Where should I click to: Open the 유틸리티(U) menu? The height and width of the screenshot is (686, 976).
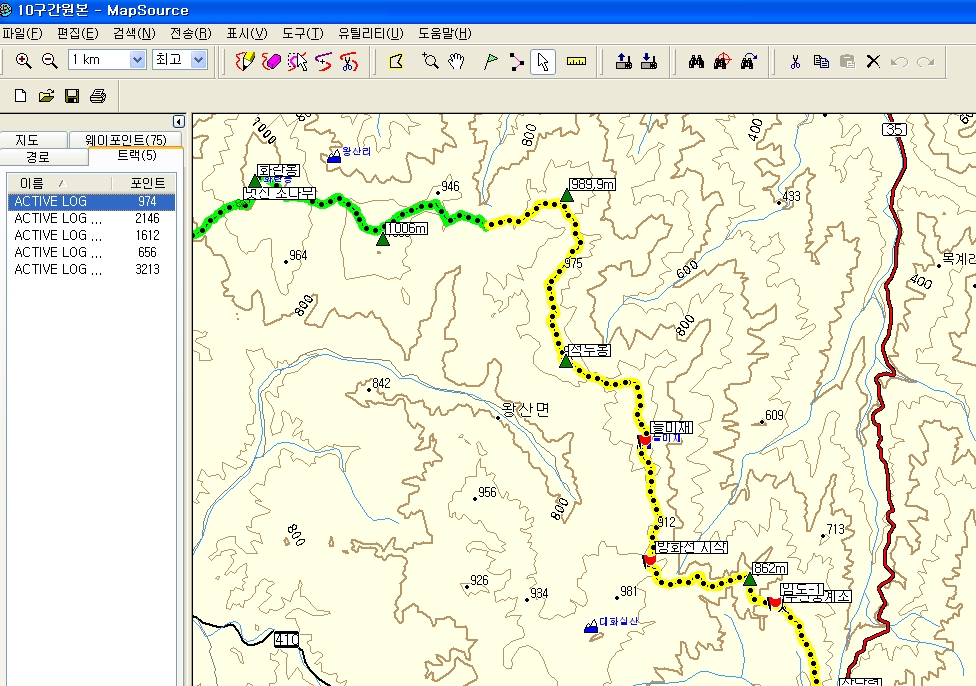[371, 34]
